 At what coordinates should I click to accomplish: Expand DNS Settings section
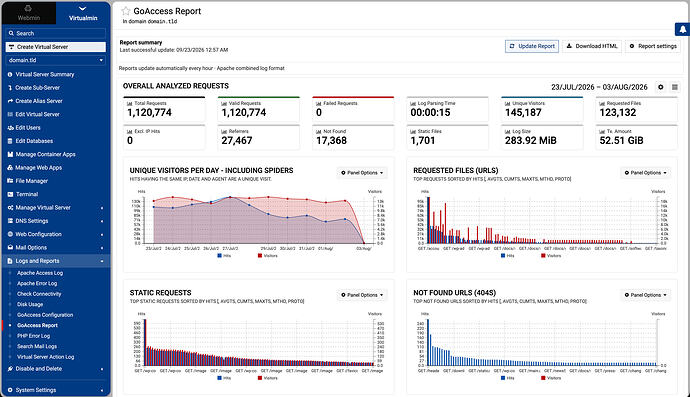pyautogui.click(x=55, y=221)
